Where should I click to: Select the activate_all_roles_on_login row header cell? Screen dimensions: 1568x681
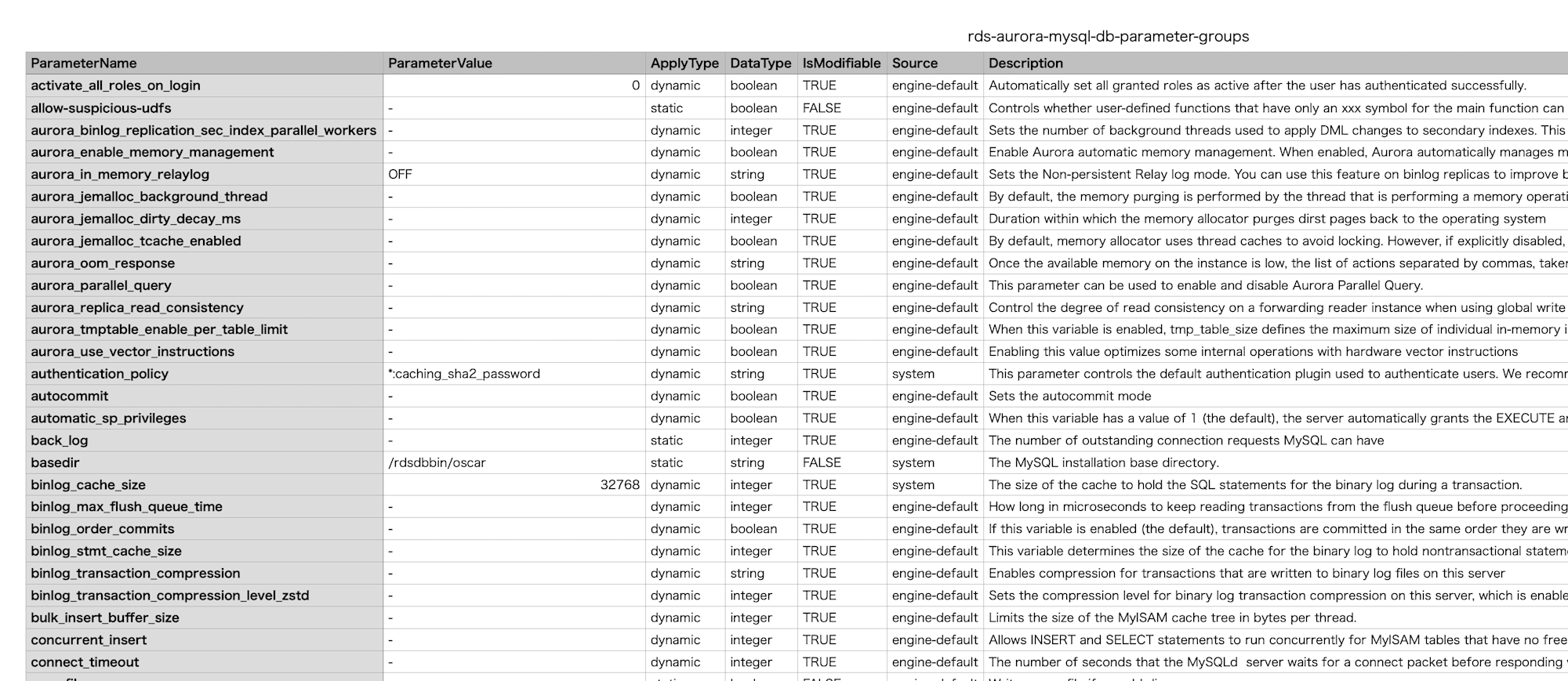(x=205, y=85)
